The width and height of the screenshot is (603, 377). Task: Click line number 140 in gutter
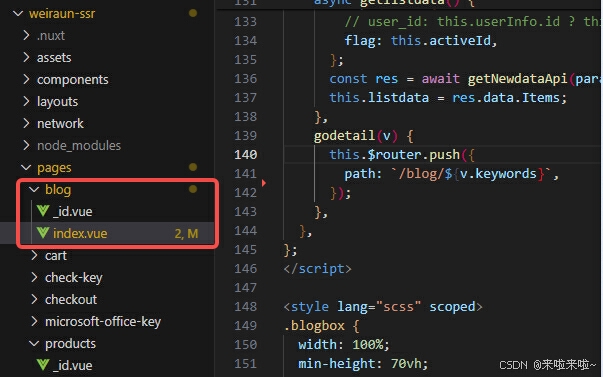[x=245, y=155]
